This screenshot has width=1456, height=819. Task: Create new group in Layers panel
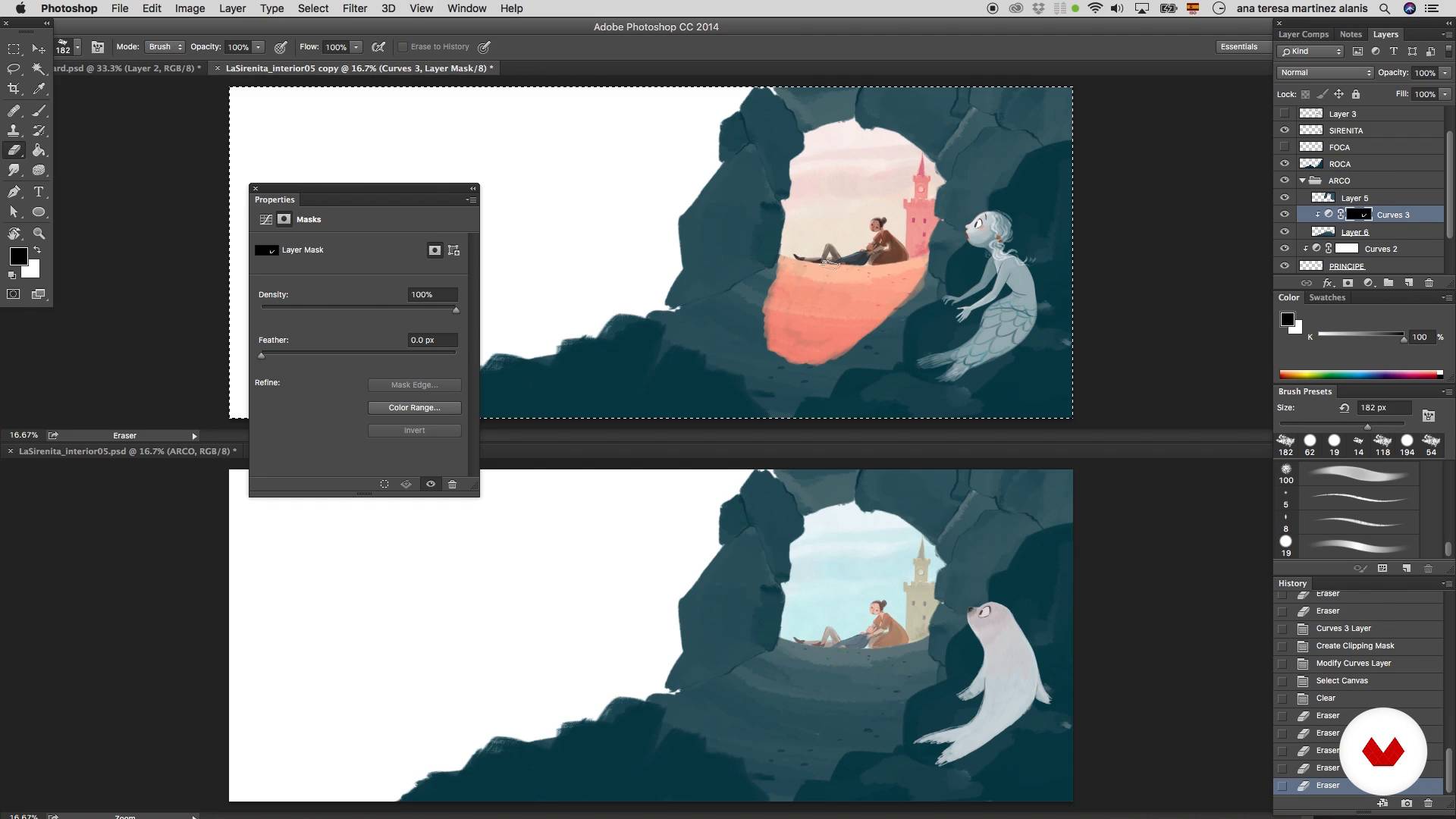1389,283
